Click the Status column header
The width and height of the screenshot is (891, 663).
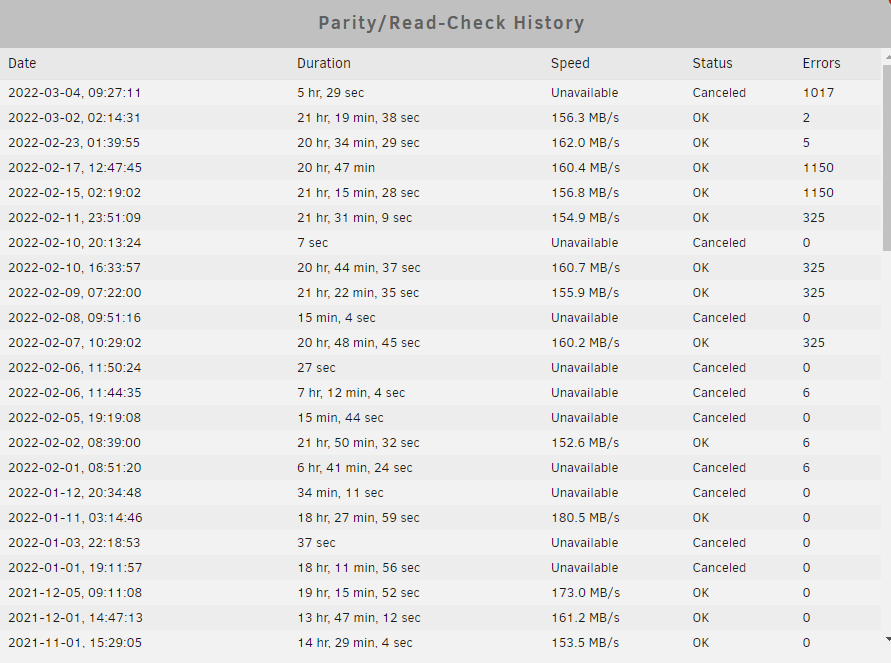pyautogui.click(x=712, y=63)
